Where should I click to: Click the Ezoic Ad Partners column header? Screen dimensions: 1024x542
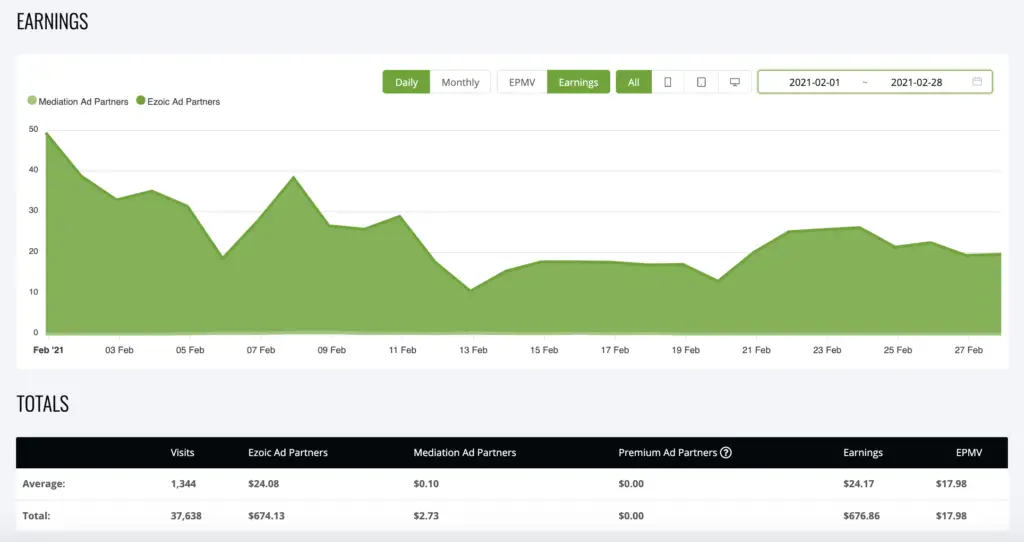[x=288, y=453]
